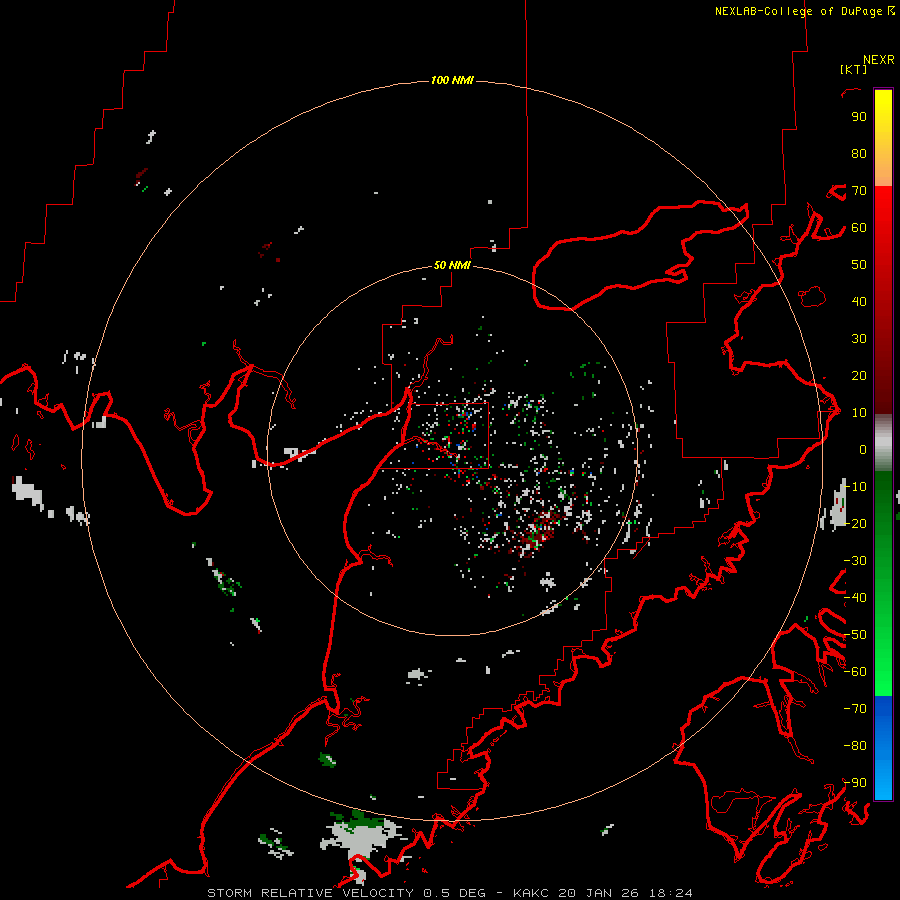Click the NEXR label at top right
The height and width of the screenshot is (900, 900).
point(879,60)
